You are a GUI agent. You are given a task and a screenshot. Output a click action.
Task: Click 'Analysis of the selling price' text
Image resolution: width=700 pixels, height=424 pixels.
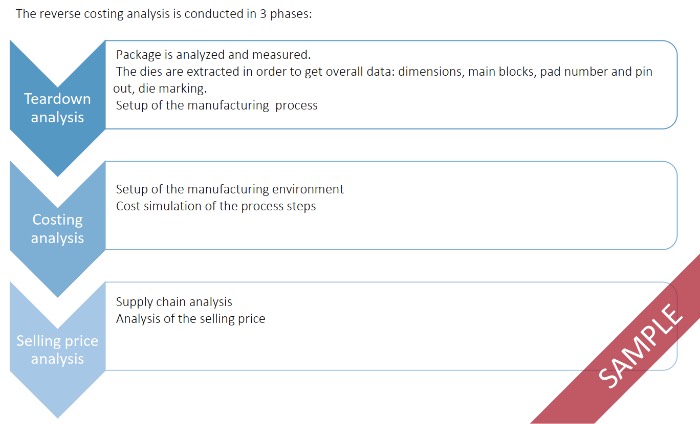(190, 318)
